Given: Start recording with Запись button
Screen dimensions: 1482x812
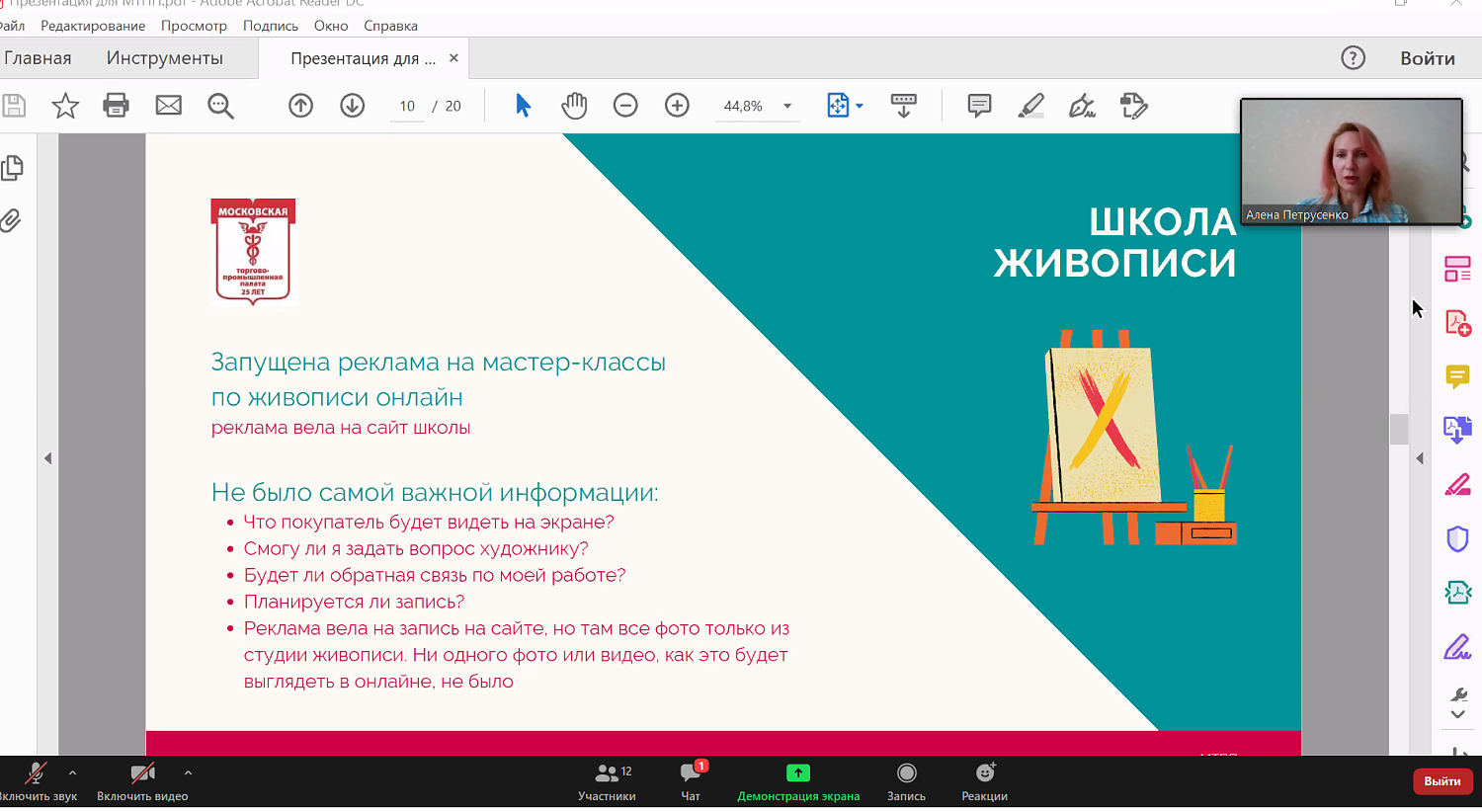Looking at the screenshot, I should tap(906, 782).
